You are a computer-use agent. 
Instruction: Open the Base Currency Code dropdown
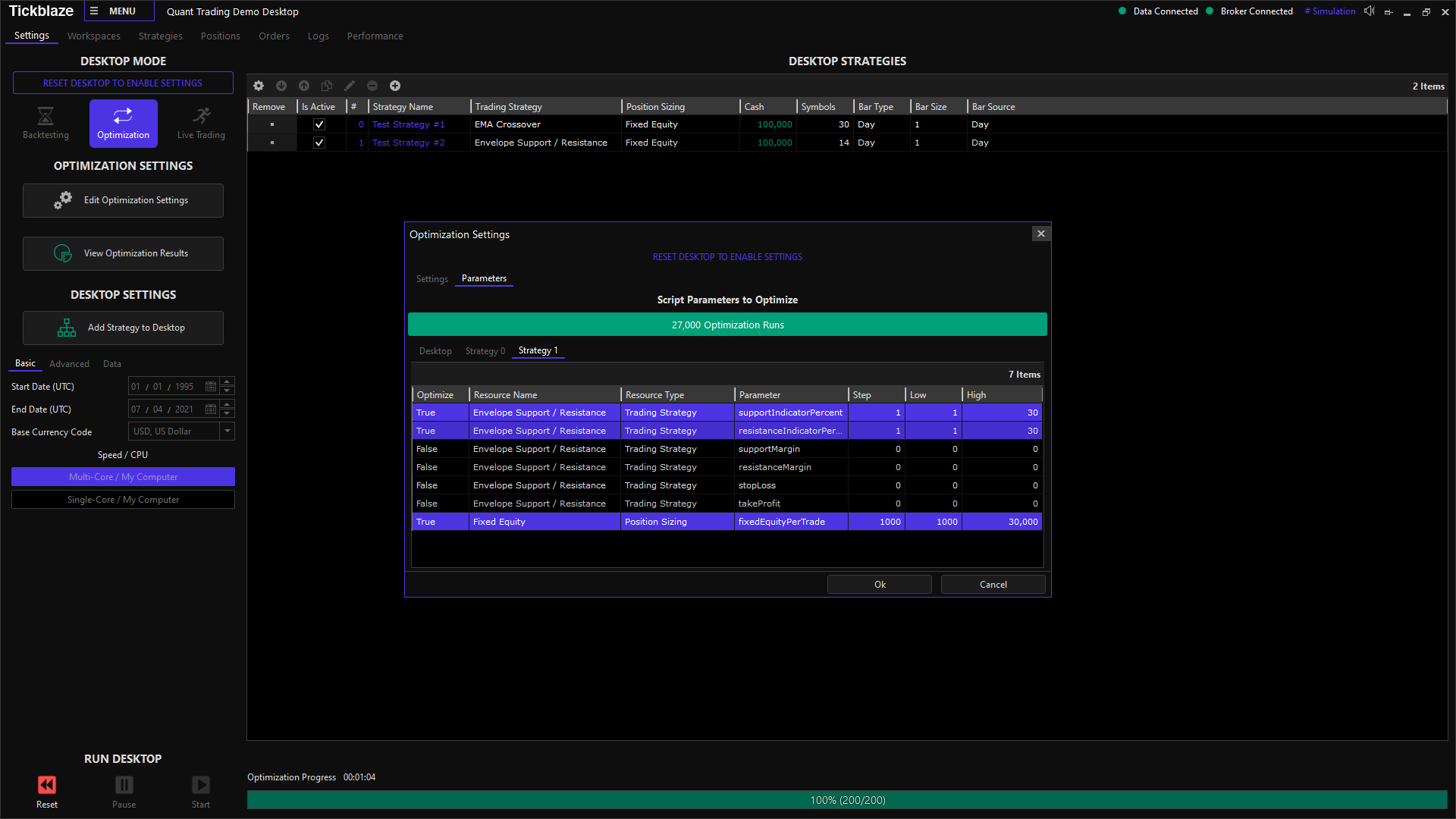click(227, 431)
